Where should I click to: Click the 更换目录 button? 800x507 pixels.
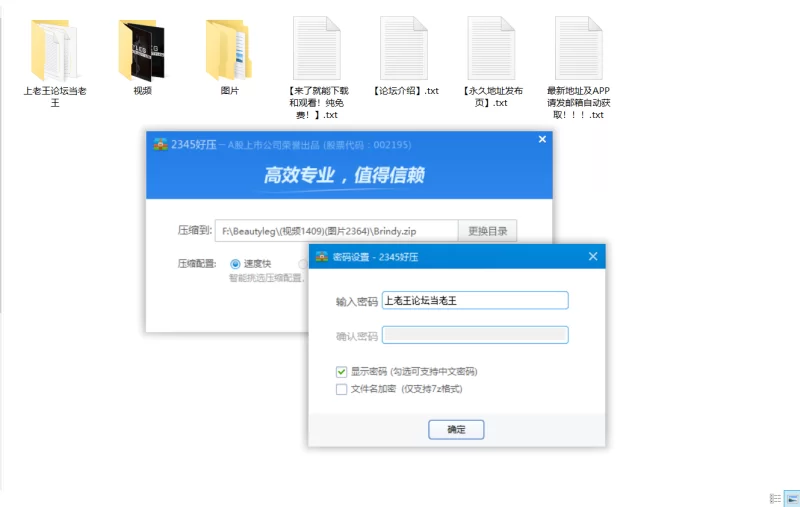tap(487, 231)
